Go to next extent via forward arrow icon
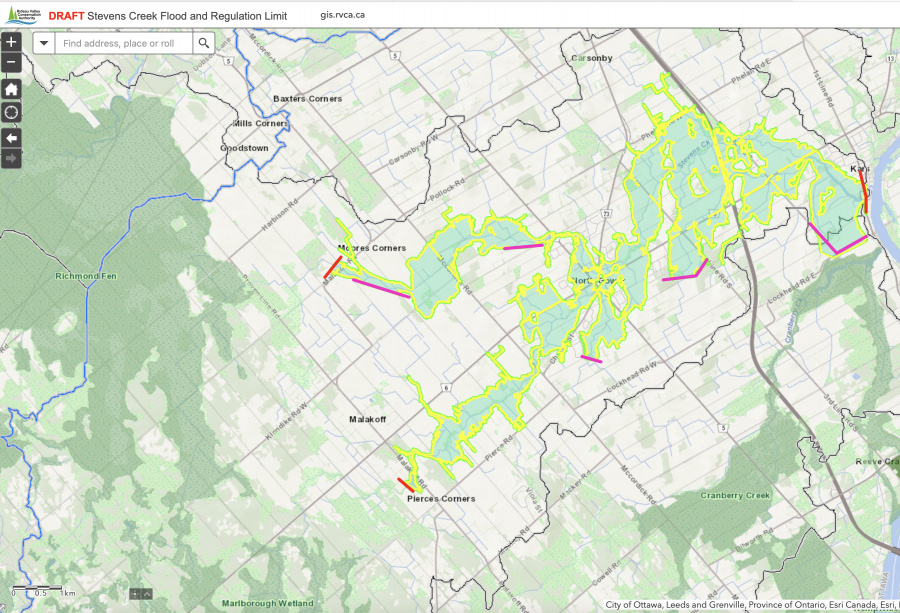The width and height of the screenshot is (900, 613). (11, 157)
